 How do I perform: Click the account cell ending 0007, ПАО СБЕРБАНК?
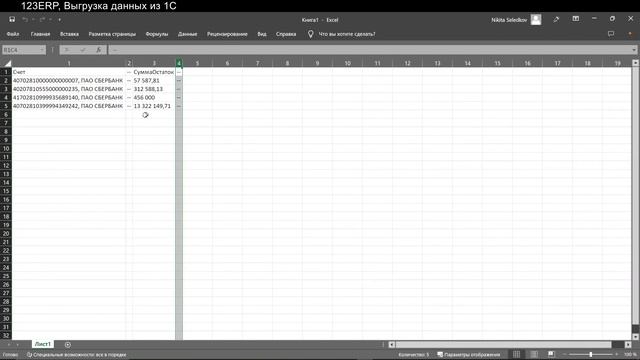click(x=69, y=80)
